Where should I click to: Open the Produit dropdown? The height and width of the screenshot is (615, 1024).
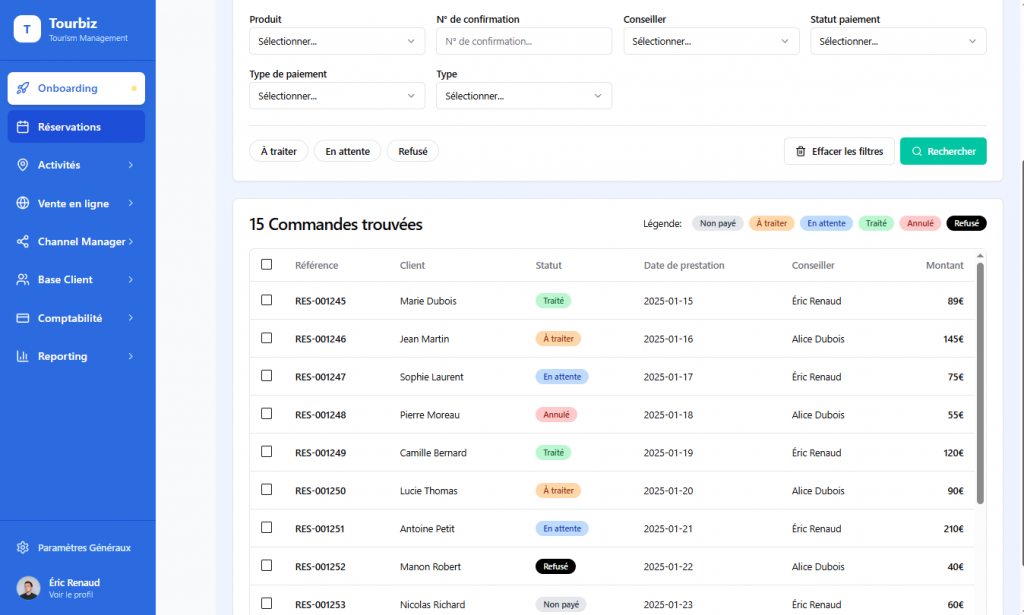click(336, 41)
